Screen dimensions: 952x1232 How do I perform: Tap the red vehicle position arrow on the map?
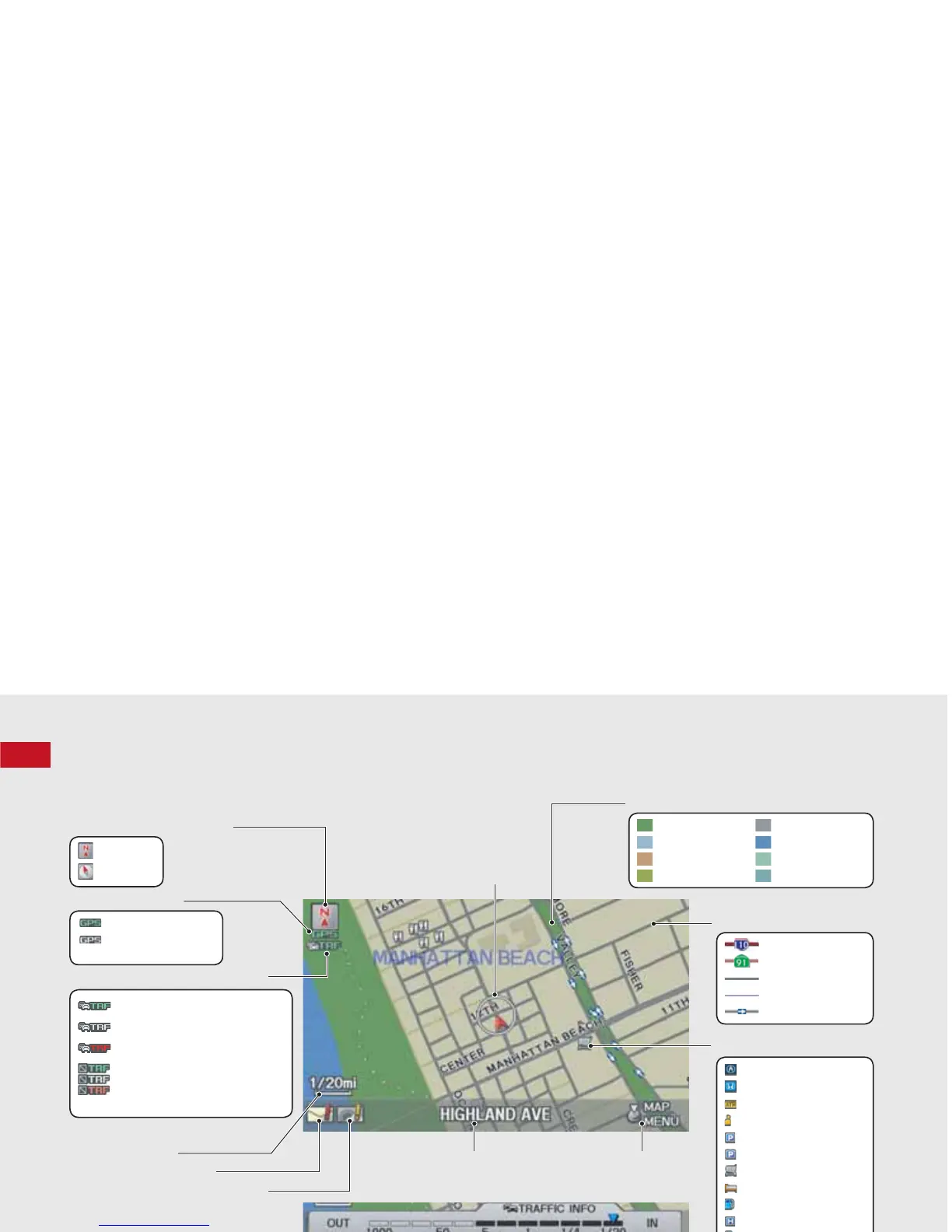click(x=501, y=1022)
